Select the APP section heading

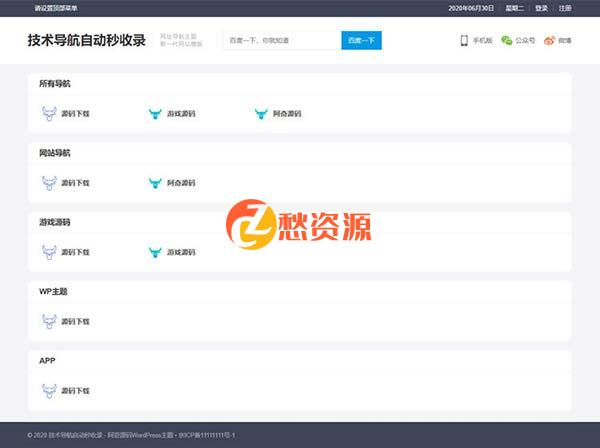47,360
